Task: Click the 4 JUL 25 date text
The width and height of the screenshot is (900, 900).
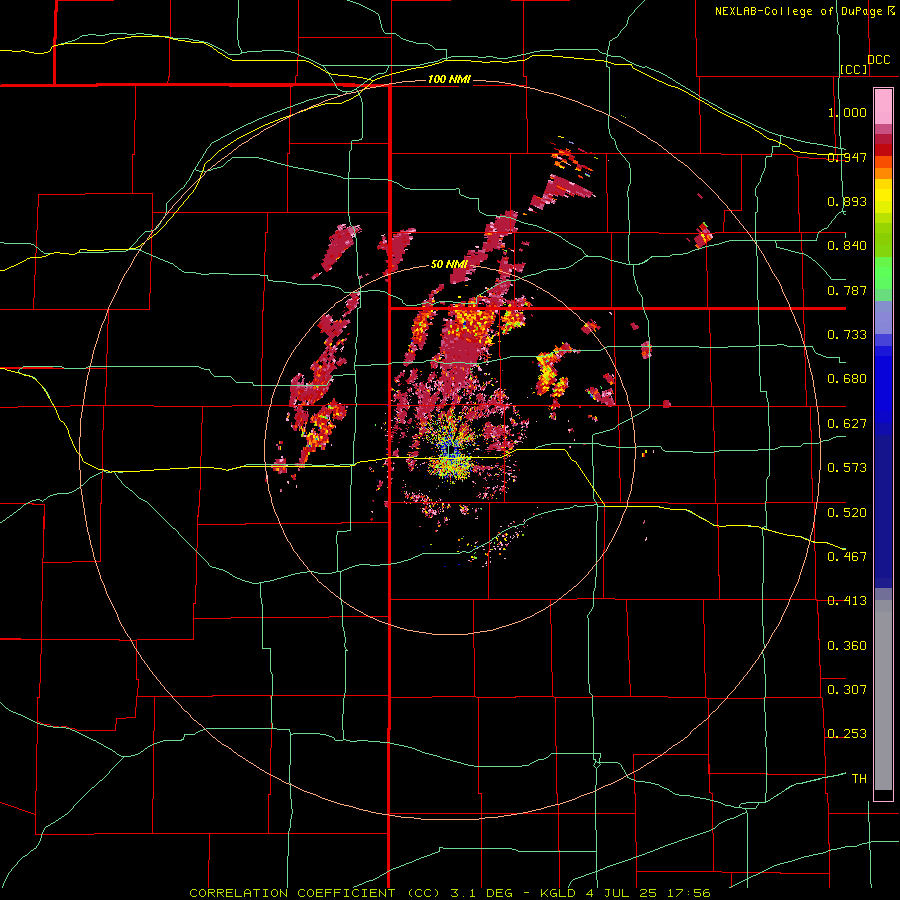Action: tap(621, 893)
